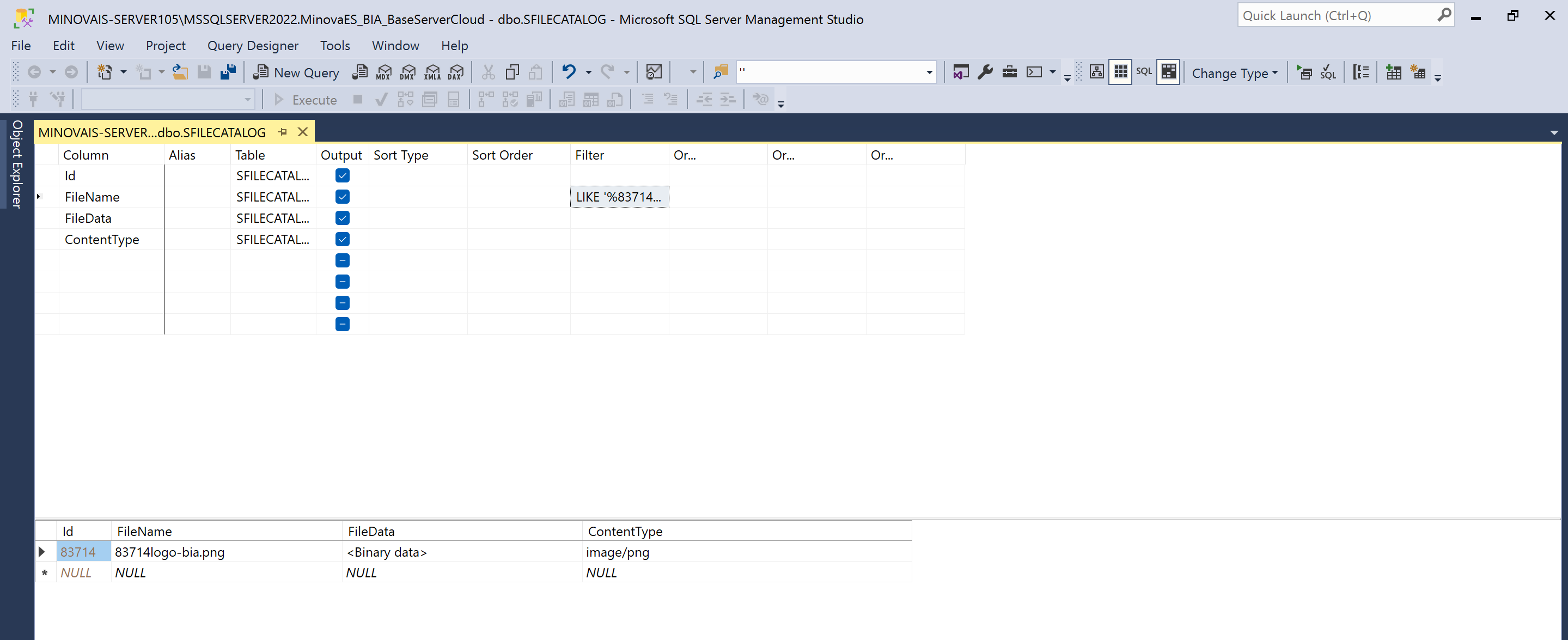
Task: Click the MDX query icon
Action: (x=384, y=72)
